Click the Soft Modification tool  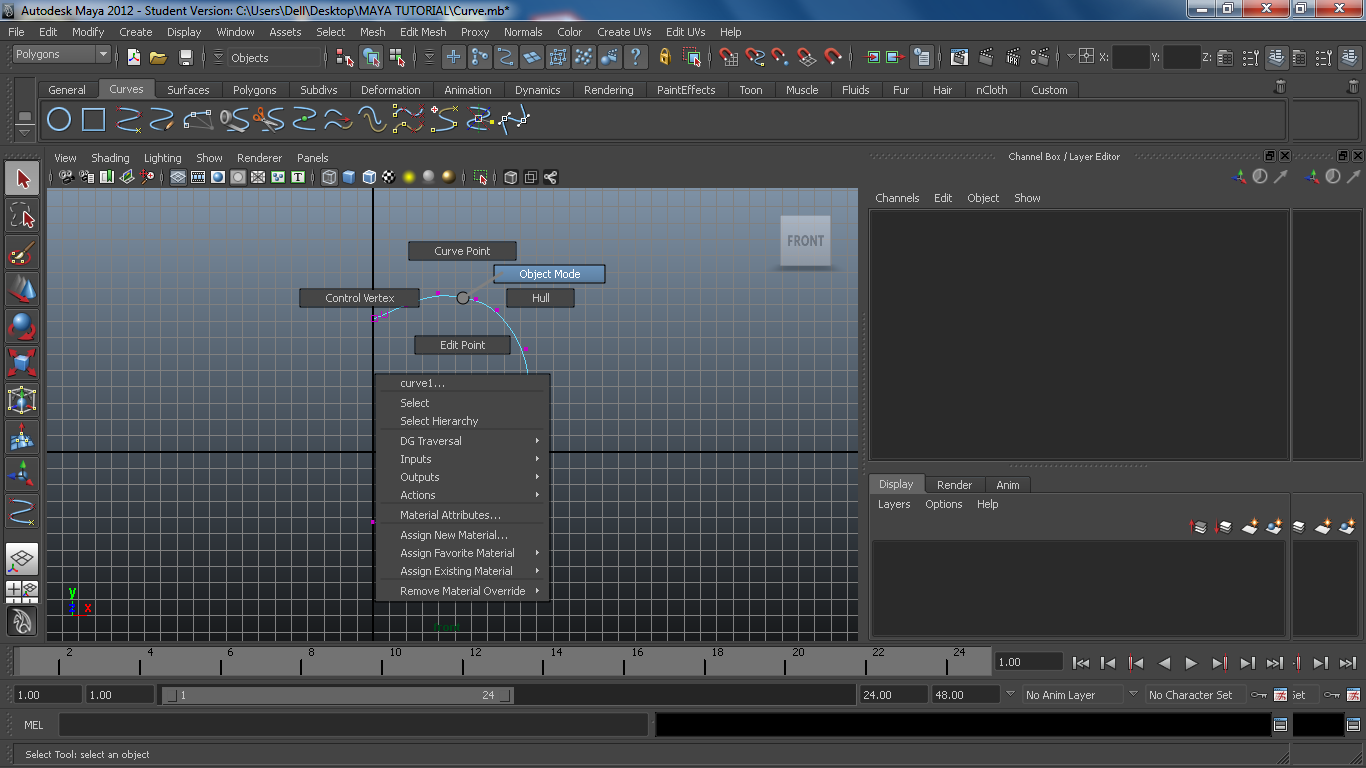pyautogui.click(x=22, y=438)
